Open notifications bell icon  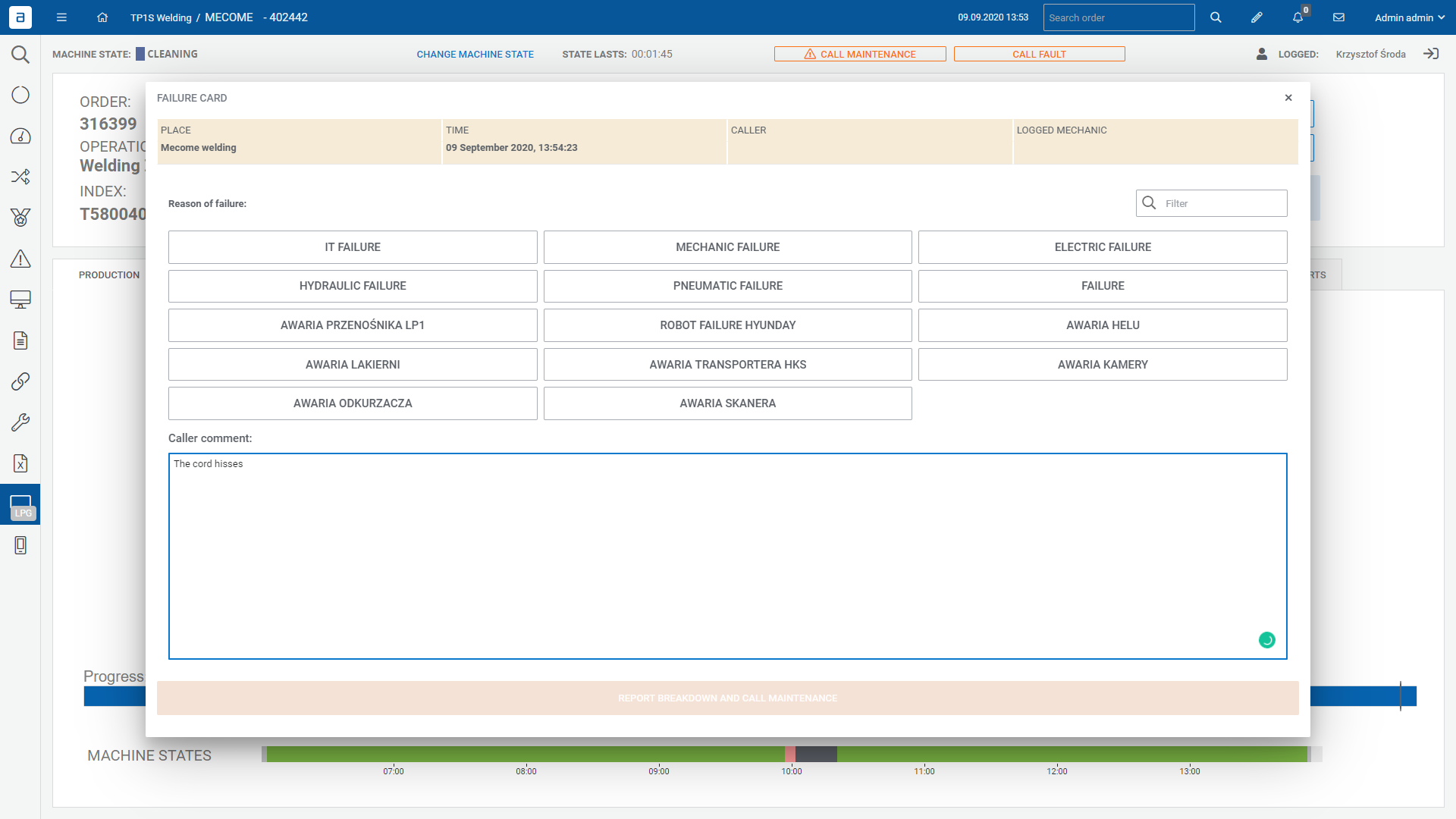coord(1298,17)
